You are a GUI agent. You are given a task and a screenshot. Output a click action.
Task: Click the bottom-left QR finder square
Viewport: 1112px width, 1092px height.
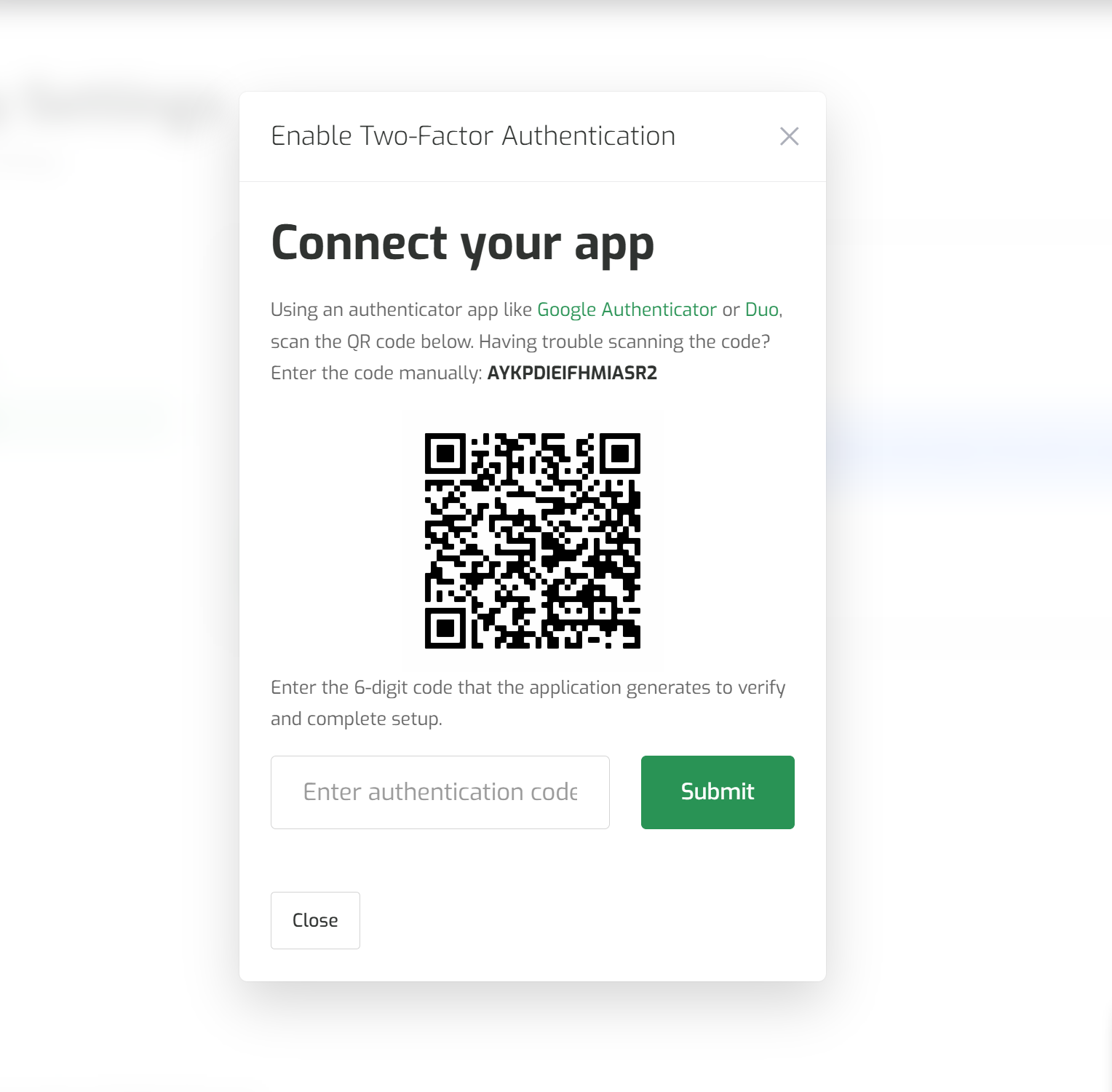point(445,628)
